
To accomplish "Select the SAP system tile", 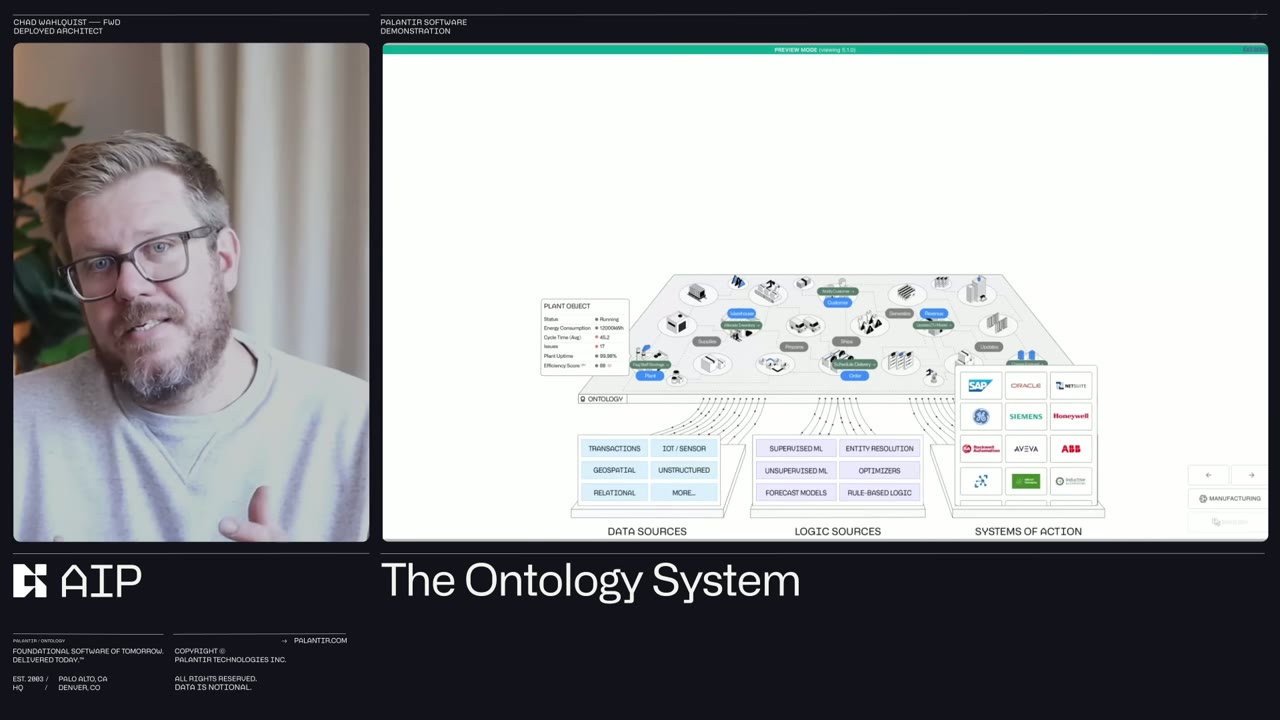I will (979, 385).
